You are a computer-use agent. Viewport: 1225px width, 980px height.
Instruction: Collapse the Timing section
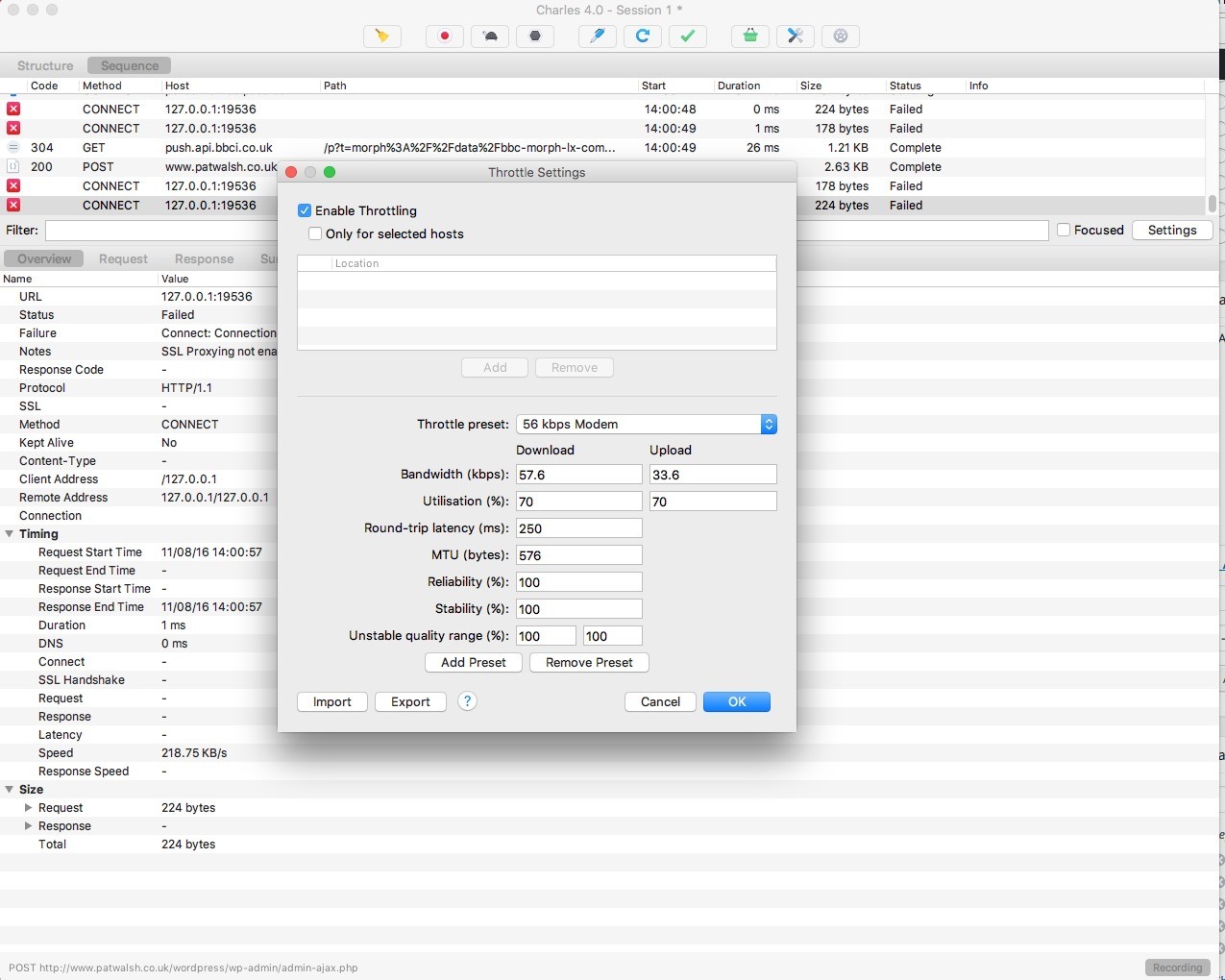coord(10,534)
